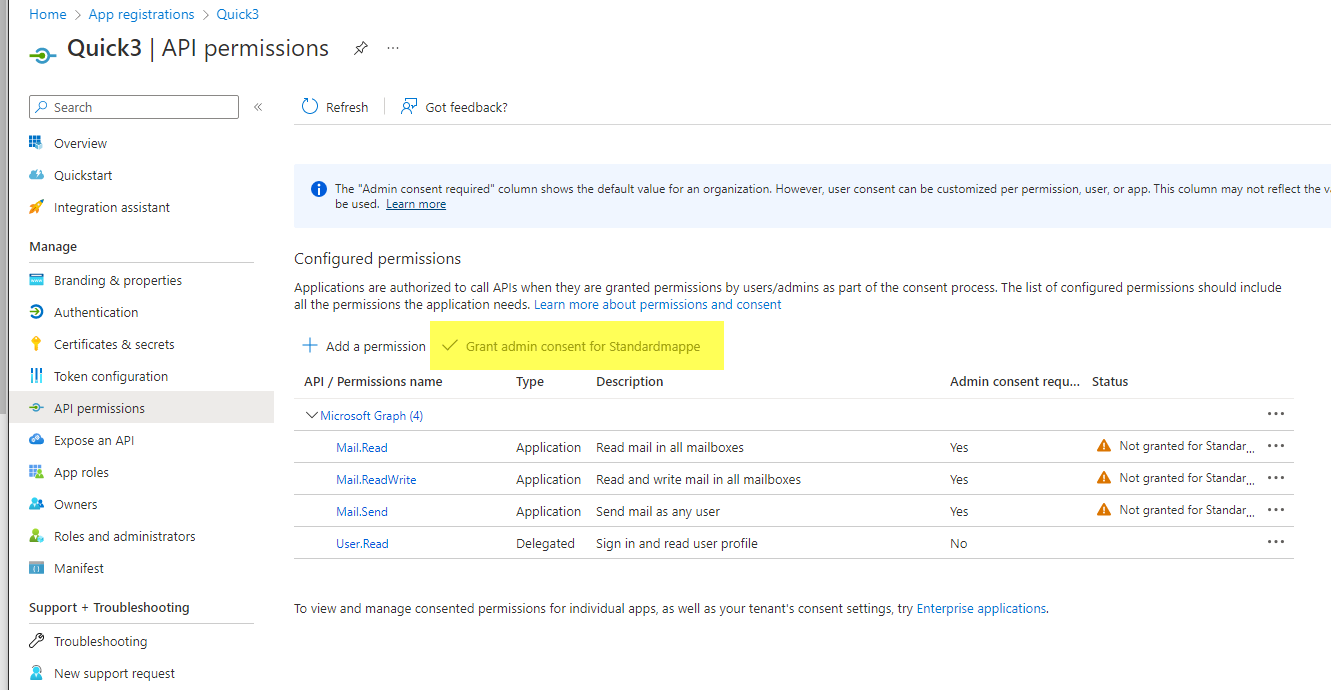Click the Quickstart cloud icon
Screen dimensions: 1331x690
tap(36, 175)
